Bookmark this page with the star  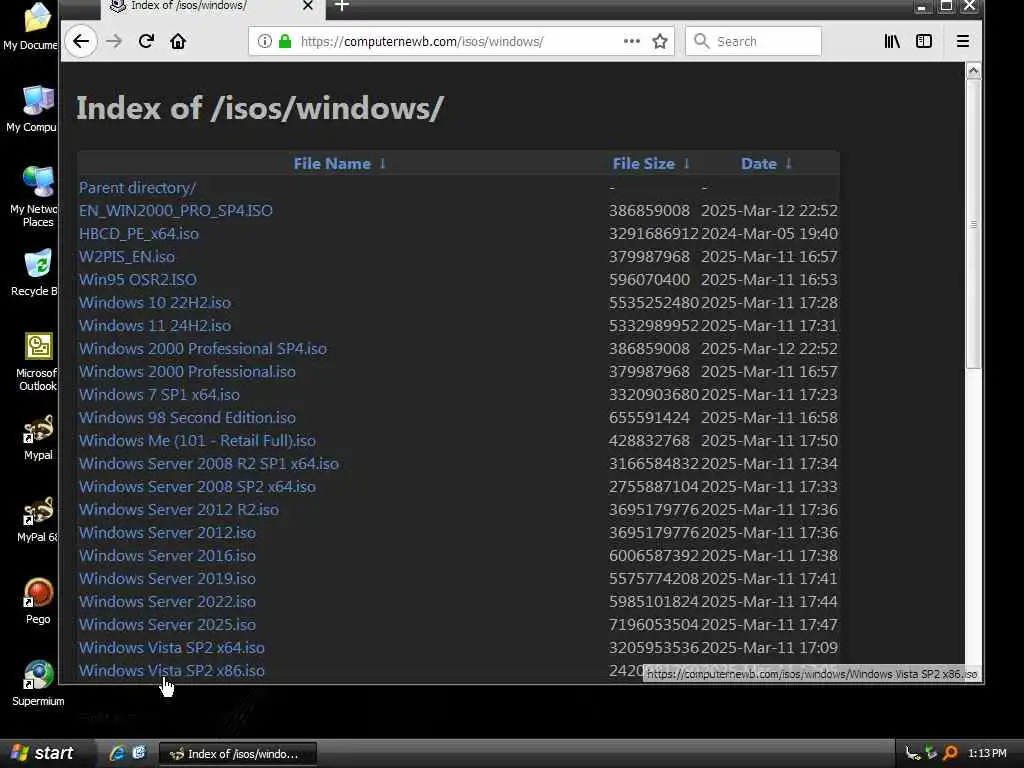tap(660, 41)
